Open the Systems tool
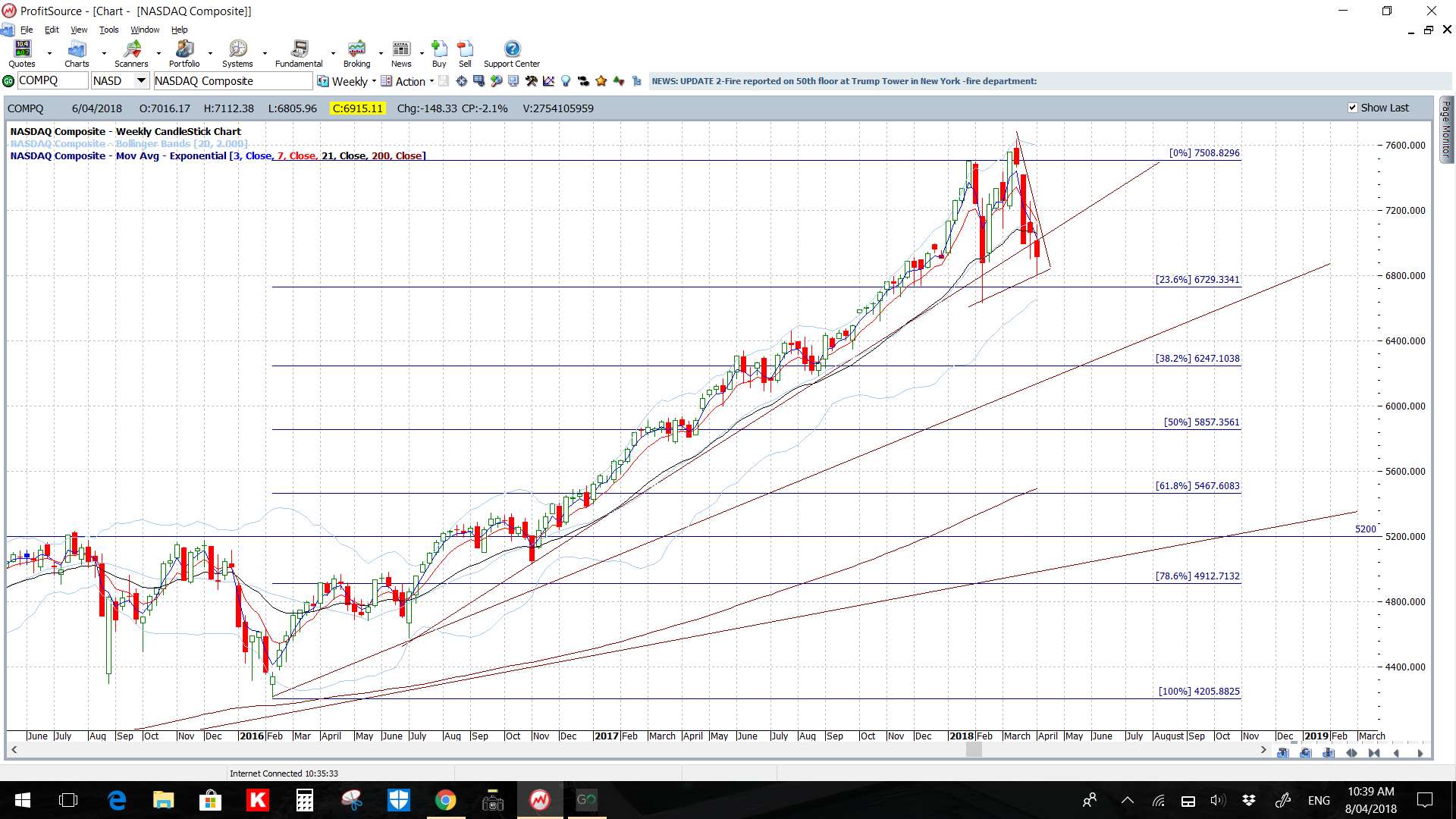Viewport: 1456px width, 819px height. (x=237, y=54)
